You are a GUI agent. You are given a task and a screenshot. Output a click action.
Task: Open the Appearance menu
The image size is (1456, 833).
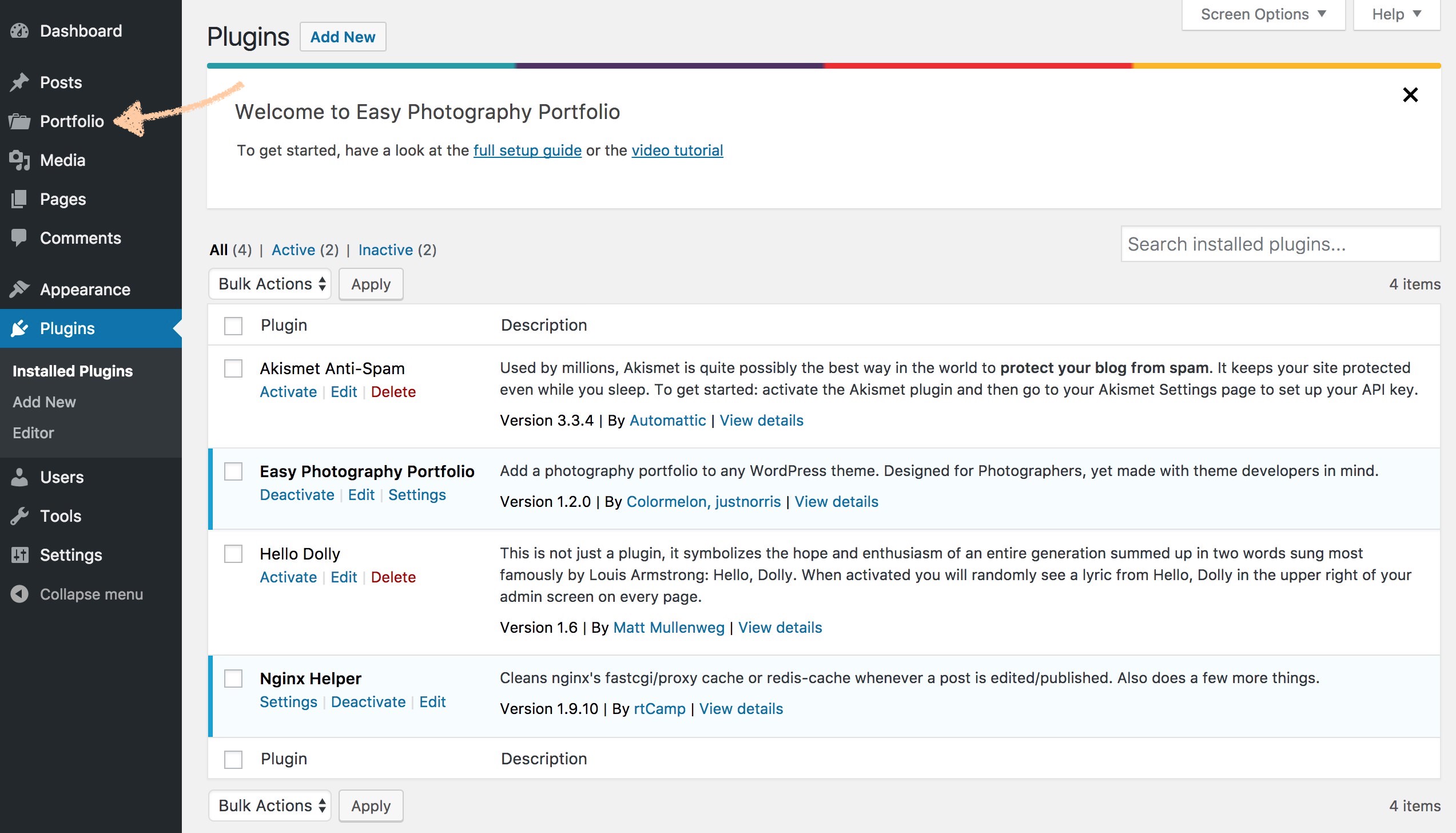click(x=91, y=289)
